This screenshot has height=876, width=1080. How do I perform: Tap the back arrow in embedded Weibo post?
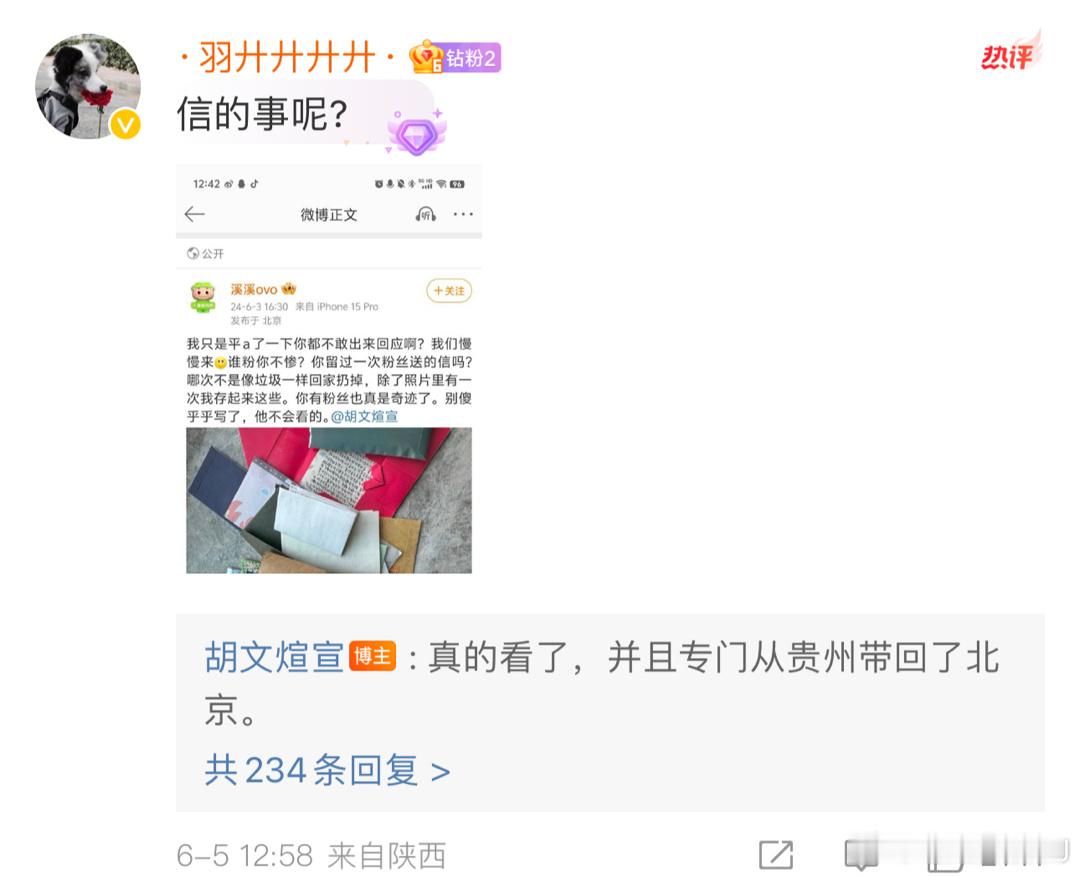[x=195, y=214]
